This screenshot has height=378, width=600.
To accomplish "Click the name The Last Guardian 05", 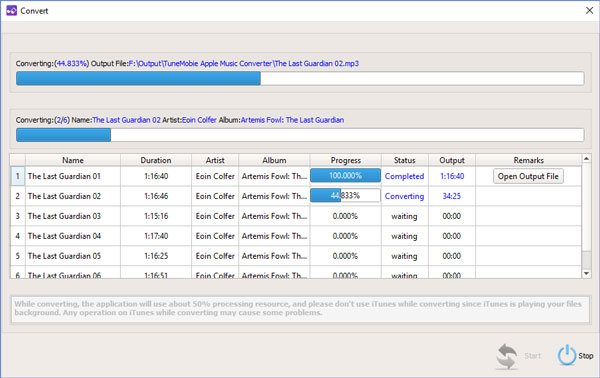I will click(x=64, y=256).
